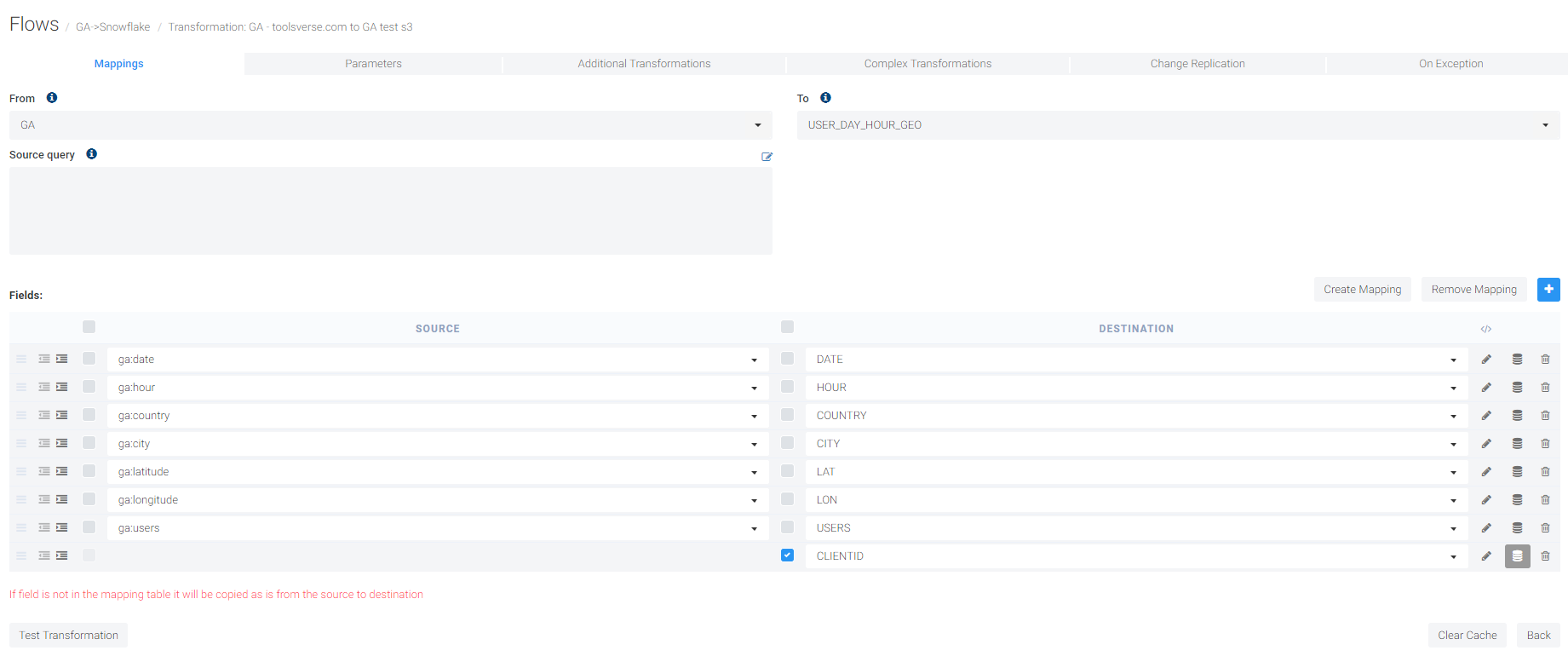Open the Complex Transformations tab
The image size is (1568, 662).
point(928,64)
